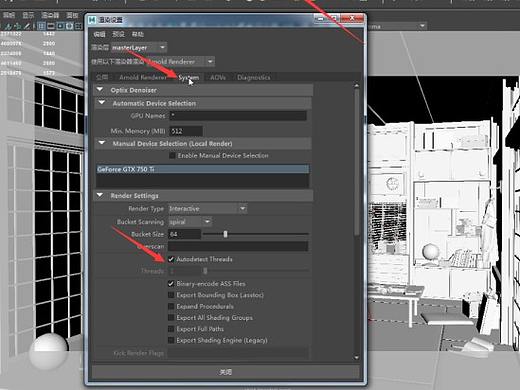Click the grease pencil icon in viewport toolbar

pyautogui.click(x=27, y=26)
